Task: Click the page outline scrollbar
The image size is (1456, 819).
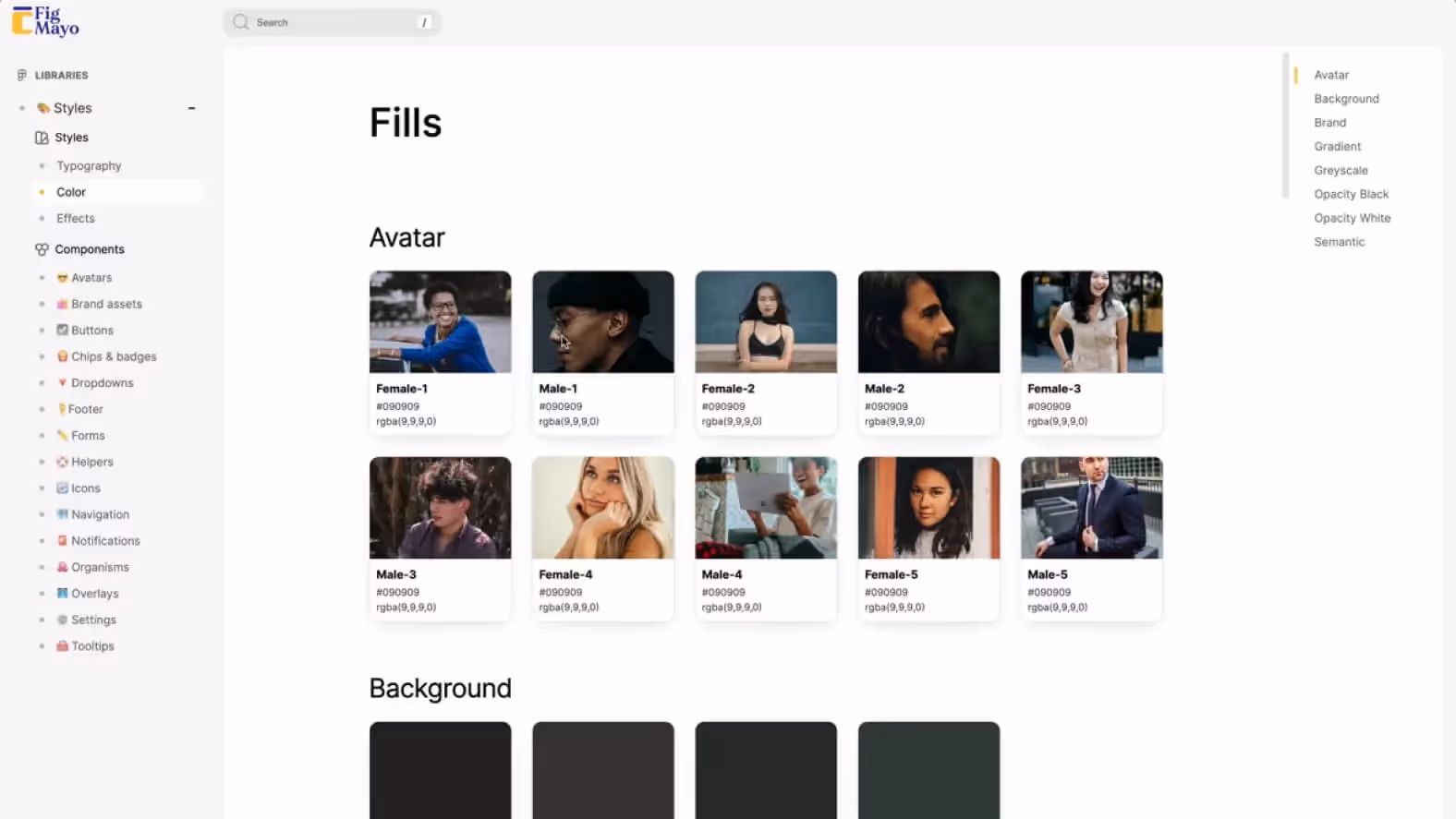Action: pos(1285,126)
